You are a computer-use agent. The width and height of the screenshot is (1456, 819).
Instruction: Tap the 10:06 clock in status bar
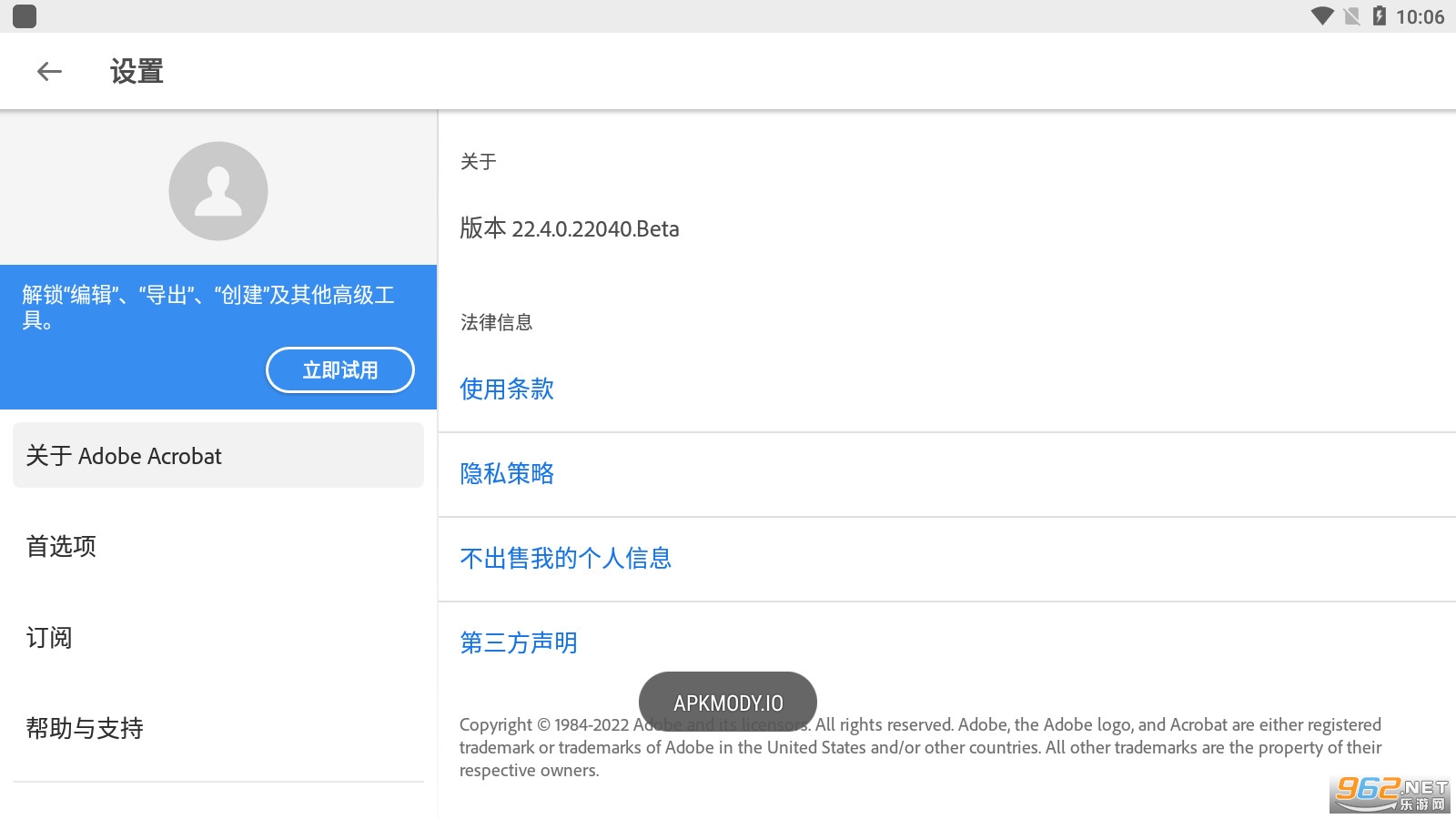(x=1420, y=16)
